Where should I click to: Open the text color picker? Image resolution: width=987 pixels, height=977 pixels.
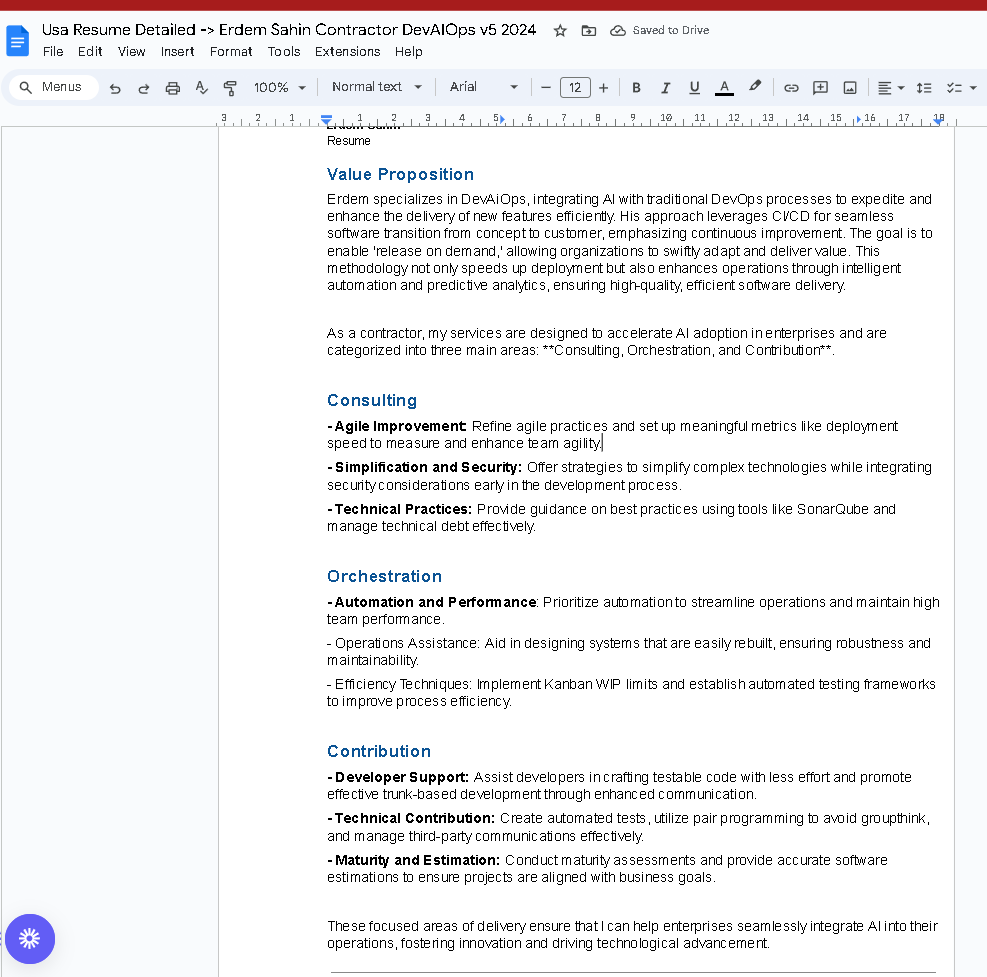coord(725,88)
